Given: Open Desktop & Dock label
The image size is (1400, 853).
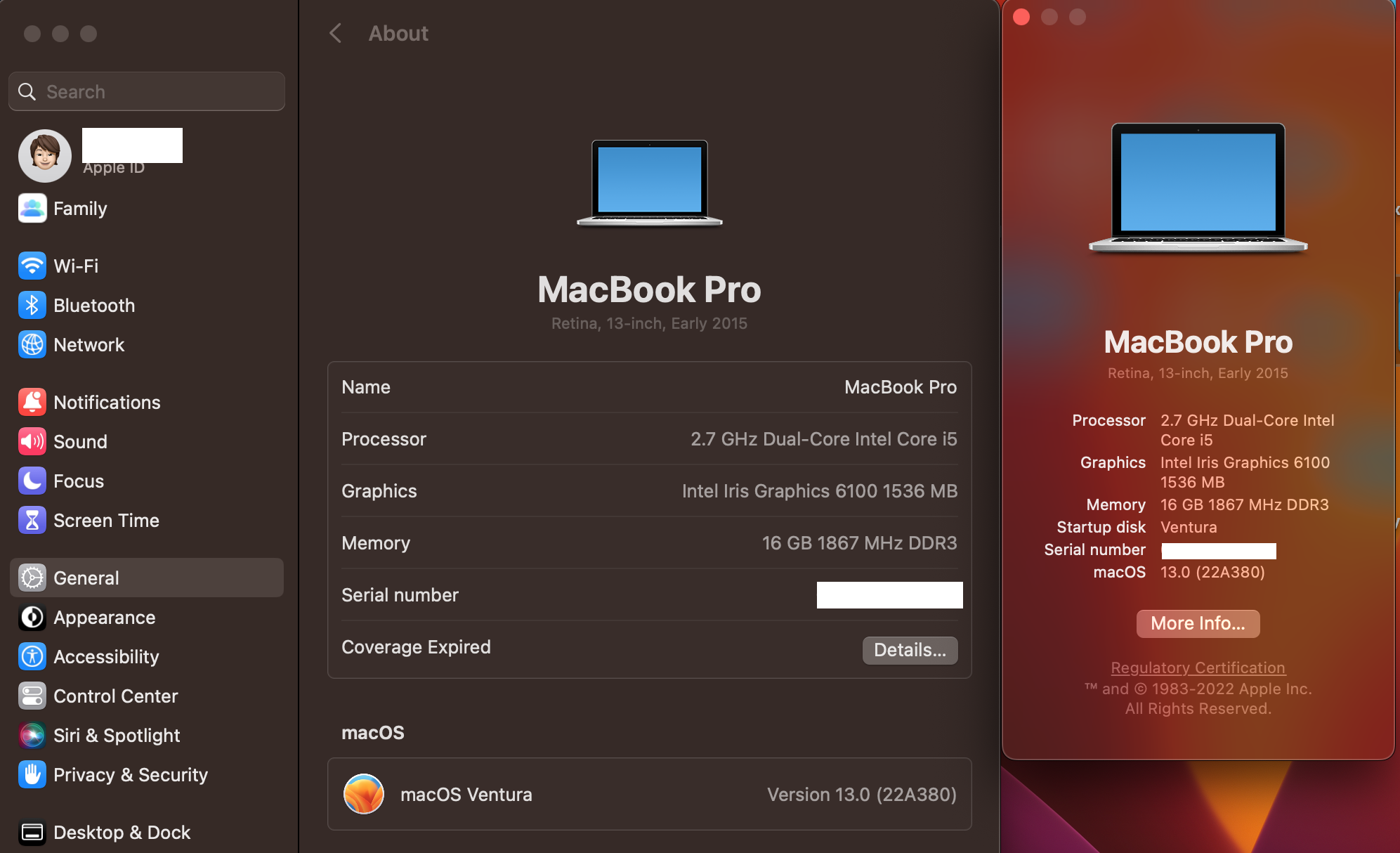Looking at the screenshot, I should [x=122, y=833].
